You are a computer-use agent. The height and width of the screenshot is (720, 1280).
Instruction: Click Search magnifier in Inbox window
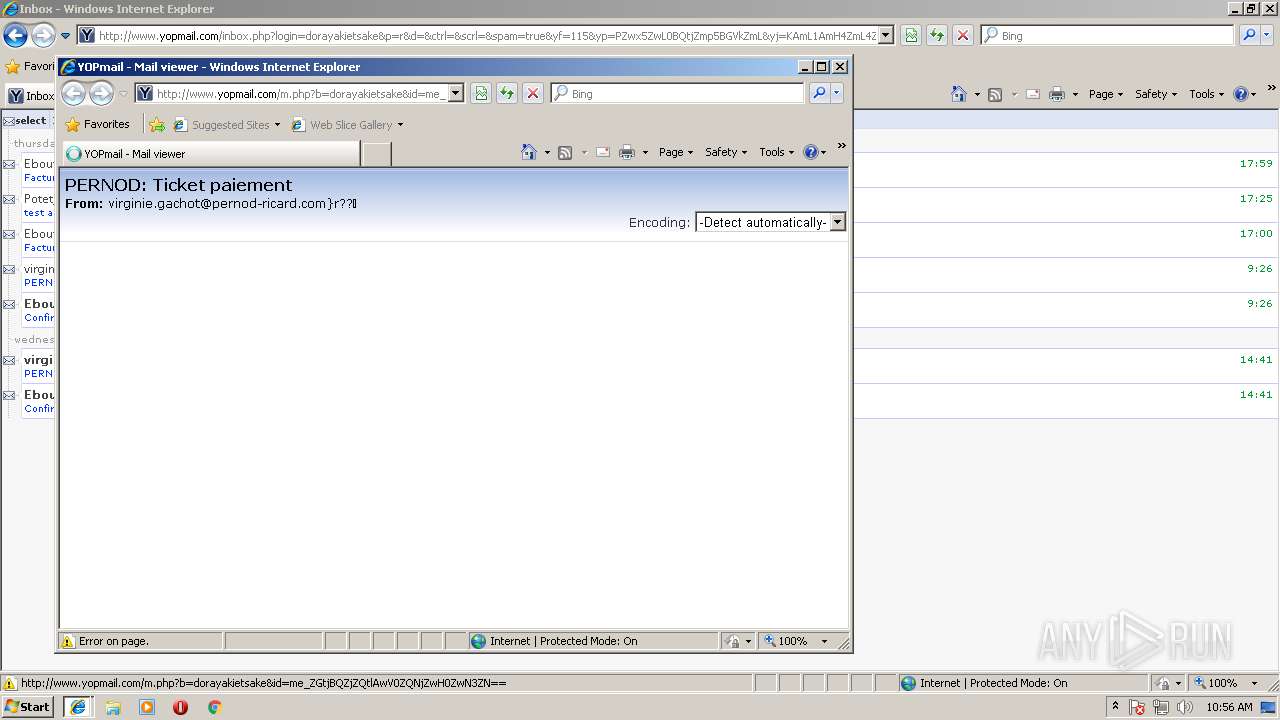(1249, 35)
